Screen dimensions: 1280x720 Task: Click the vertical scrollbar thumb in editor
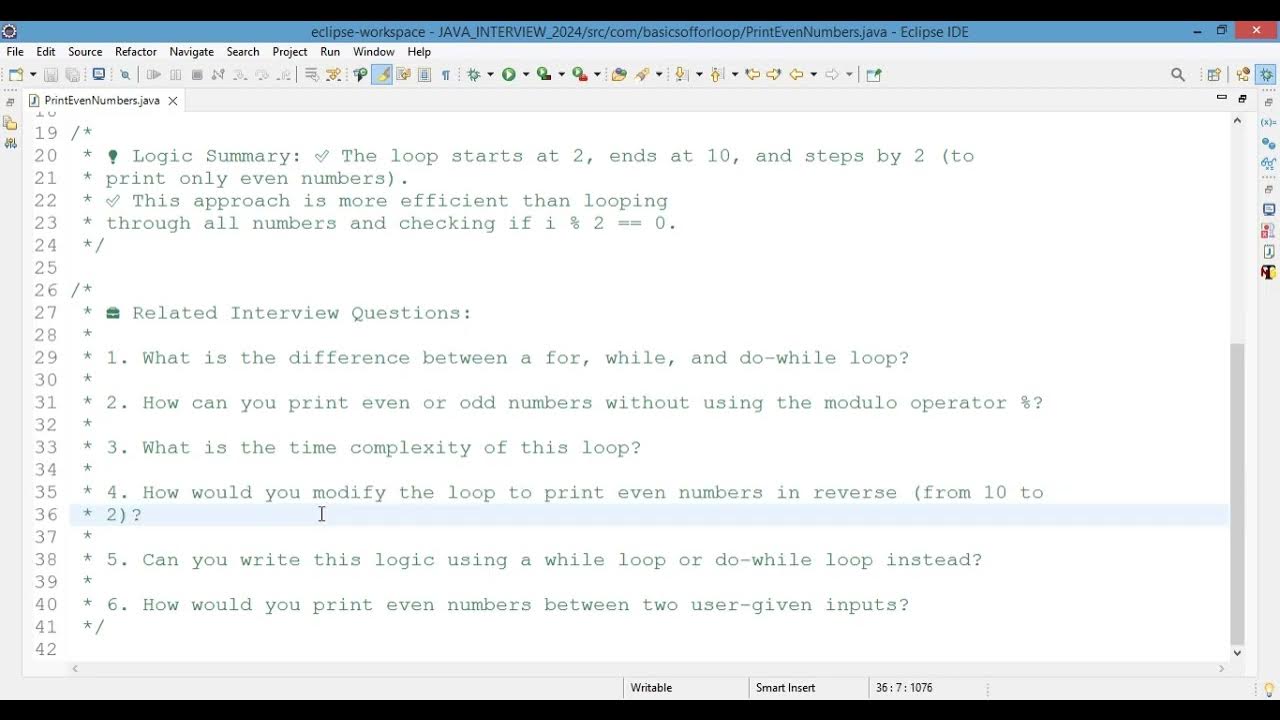pyautogui.click(x=1238, y=493)
